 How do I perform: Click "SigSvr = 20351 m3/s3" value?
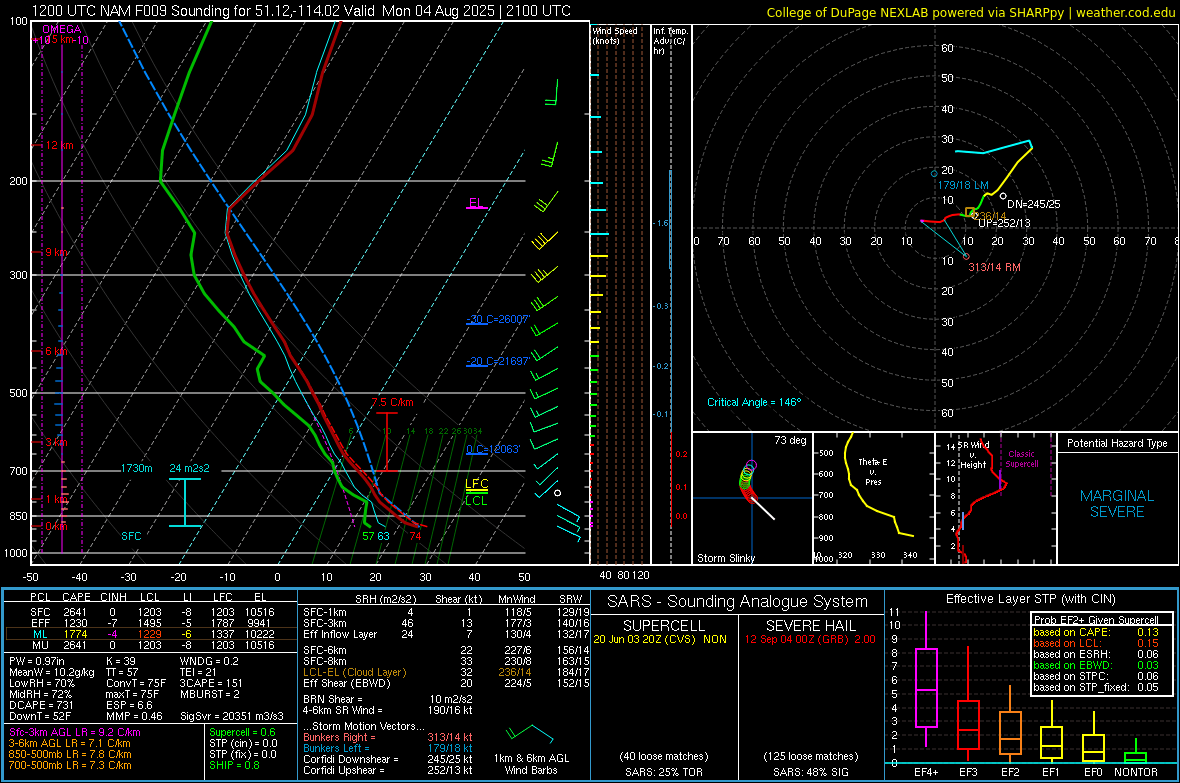click(x=232, y=717)
